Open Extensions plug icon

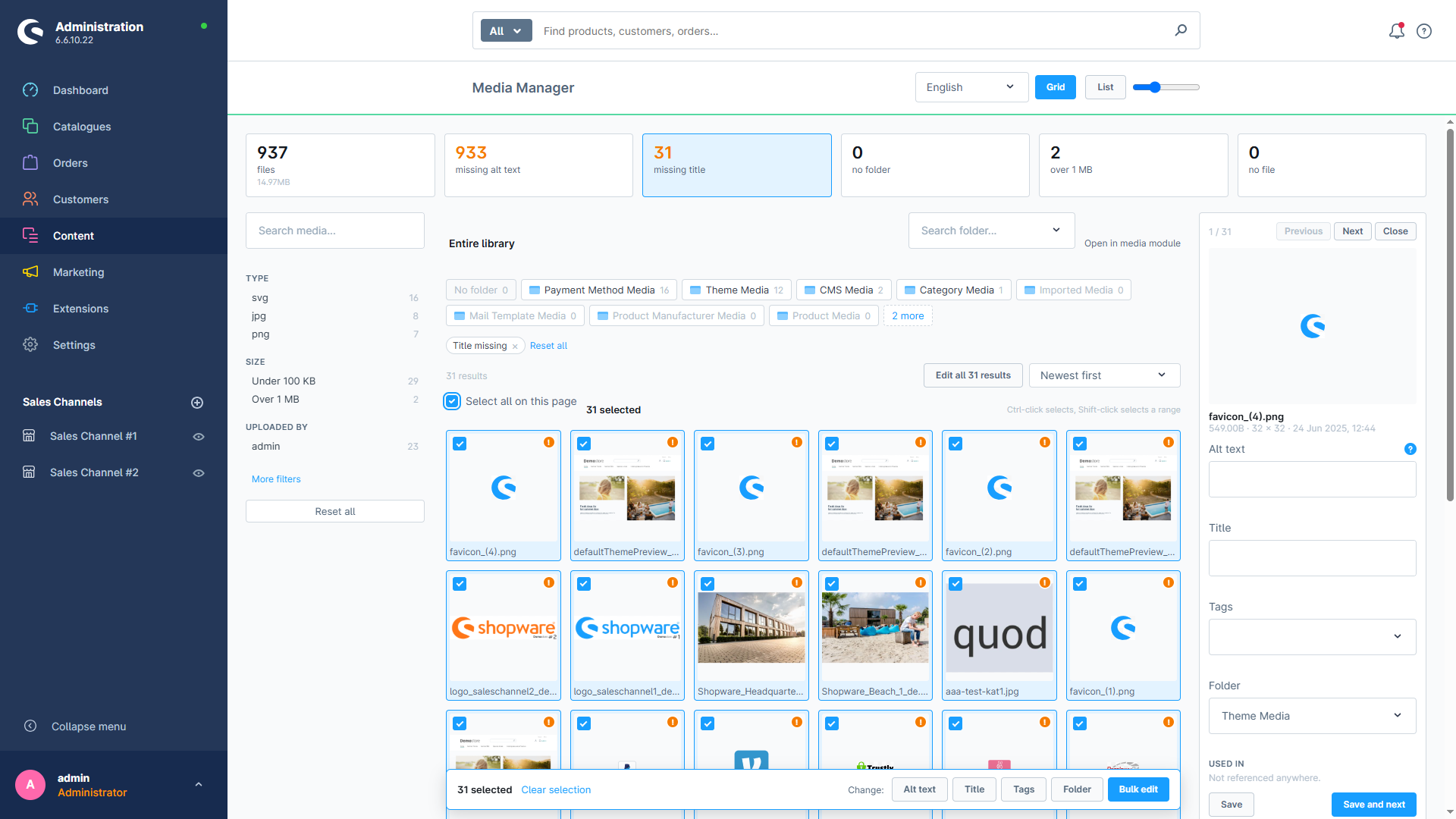pyautogui.click(x=30, y=309)
